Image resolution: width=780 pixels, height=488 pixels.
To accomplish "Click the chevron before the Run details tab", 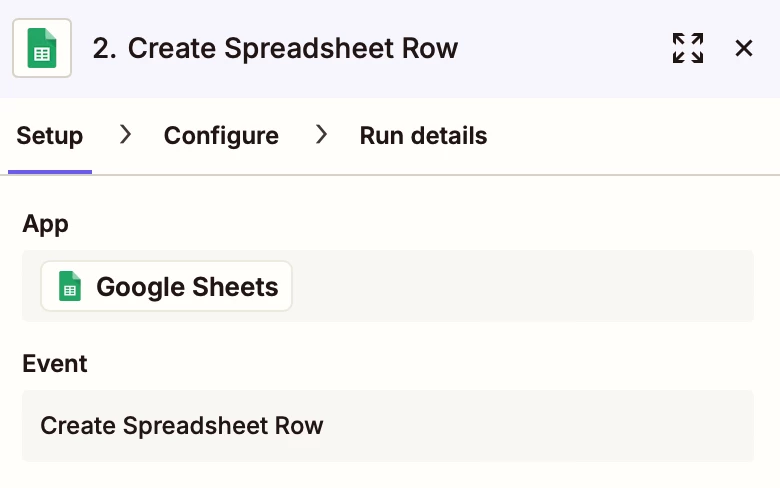I will click(321, 134).
